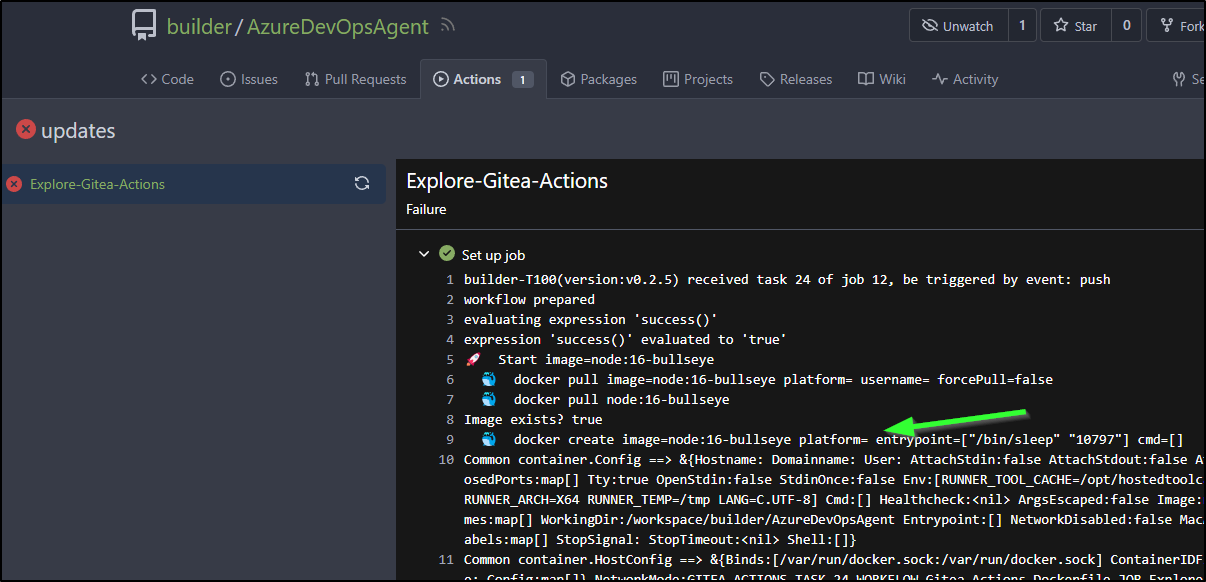Image resolution: width=1206 pixels, height=582 pixels.
Task: Click the Activity pulse icon
Action: click(939, 79)
